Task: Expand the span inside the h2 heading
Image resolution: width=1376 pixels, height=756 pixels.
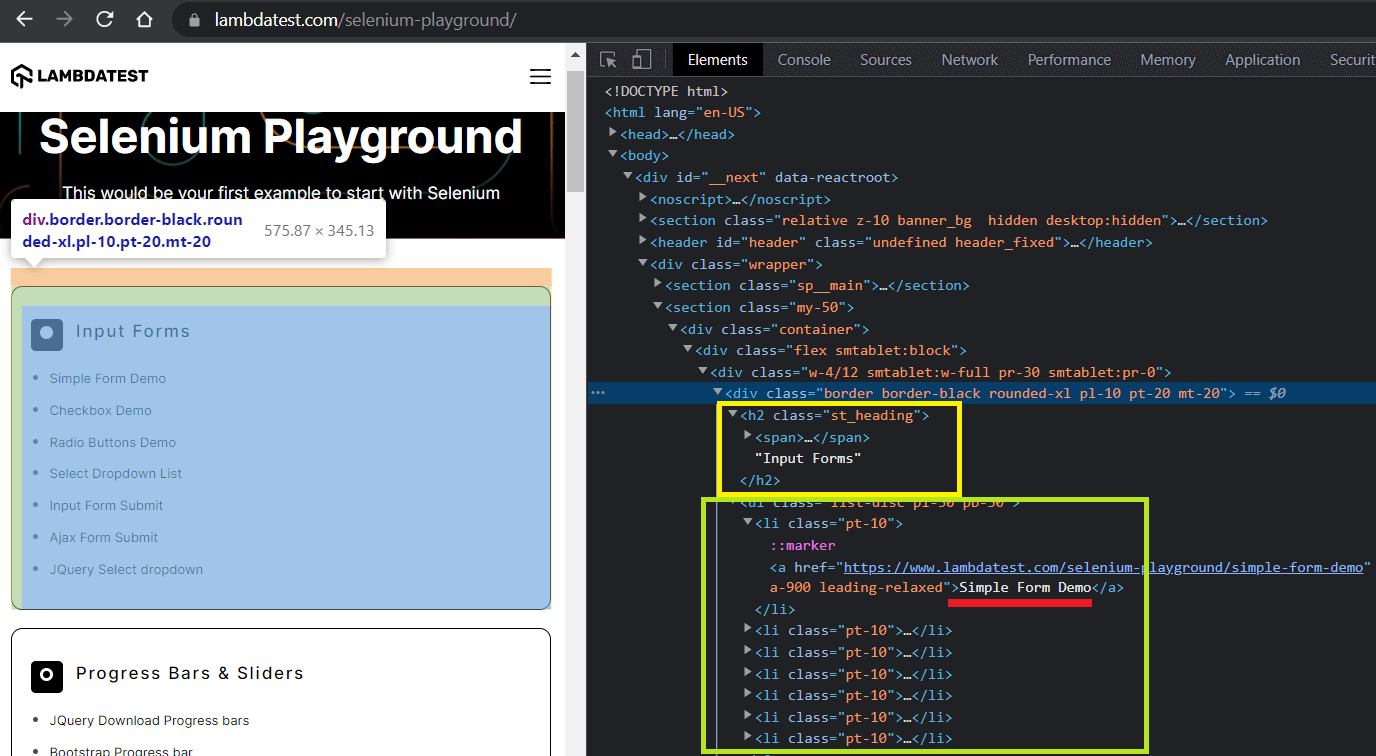Action: pyautogui.click(x=748, y=437)
